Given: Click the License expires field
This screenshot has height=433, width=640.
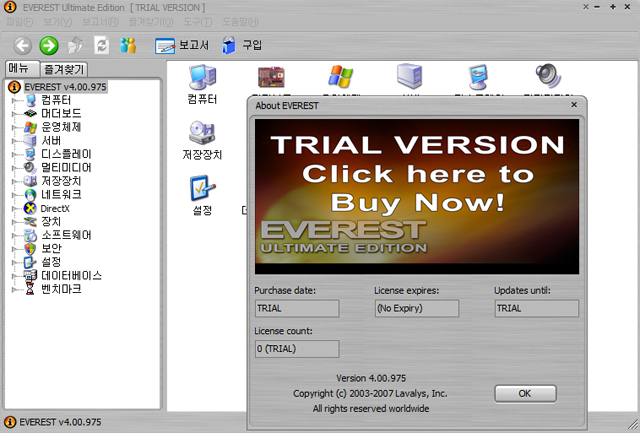Looking at the screenshot, I should click(417, 308).
